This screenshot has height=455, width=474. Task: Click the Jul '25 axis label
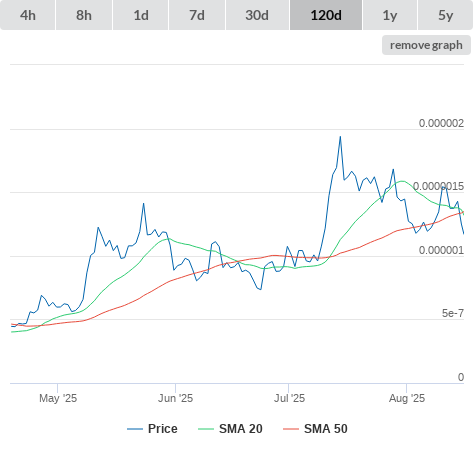(x=289, y=398)
